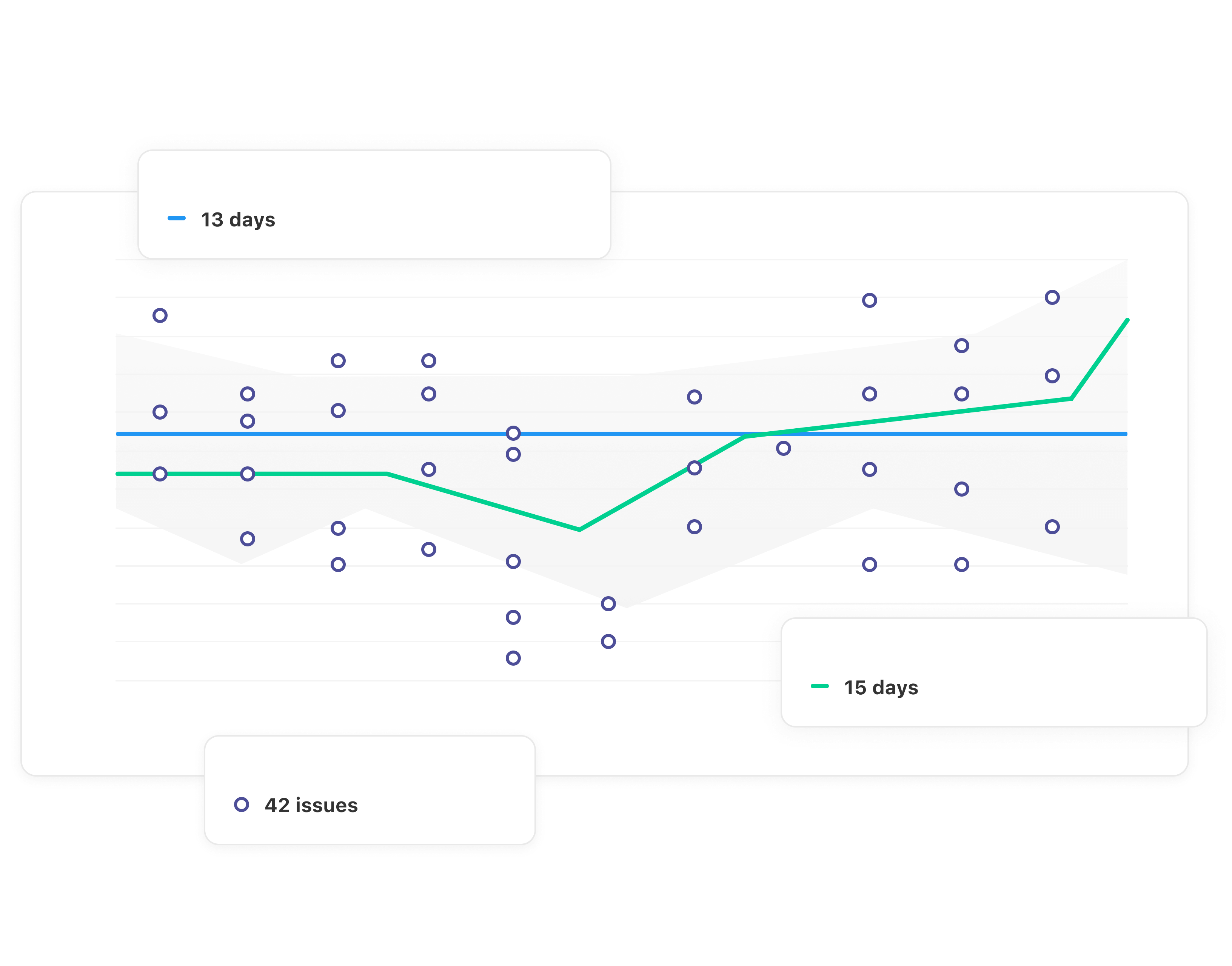Click the topmost issue dot in the rightmost column
Viewport: 1232px width, 966px height.
[x=1052, y=297]
